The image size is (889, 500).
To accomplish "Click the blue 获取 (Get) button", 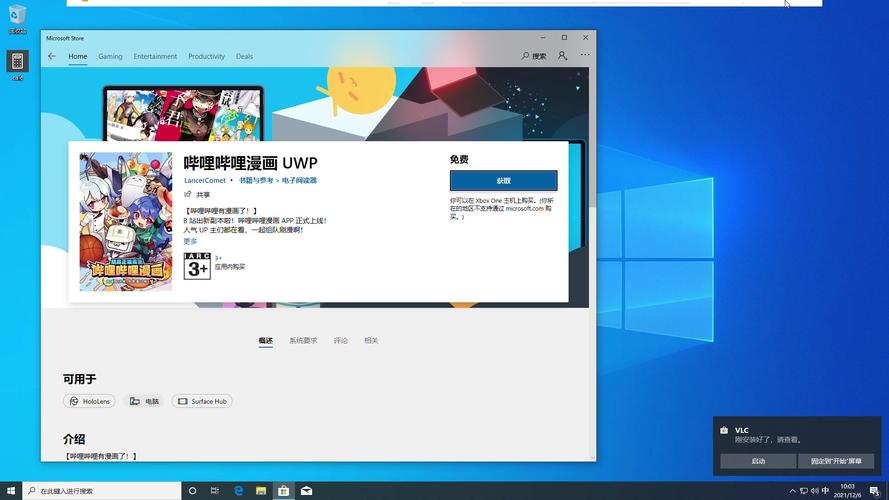I will pos(503,180).
